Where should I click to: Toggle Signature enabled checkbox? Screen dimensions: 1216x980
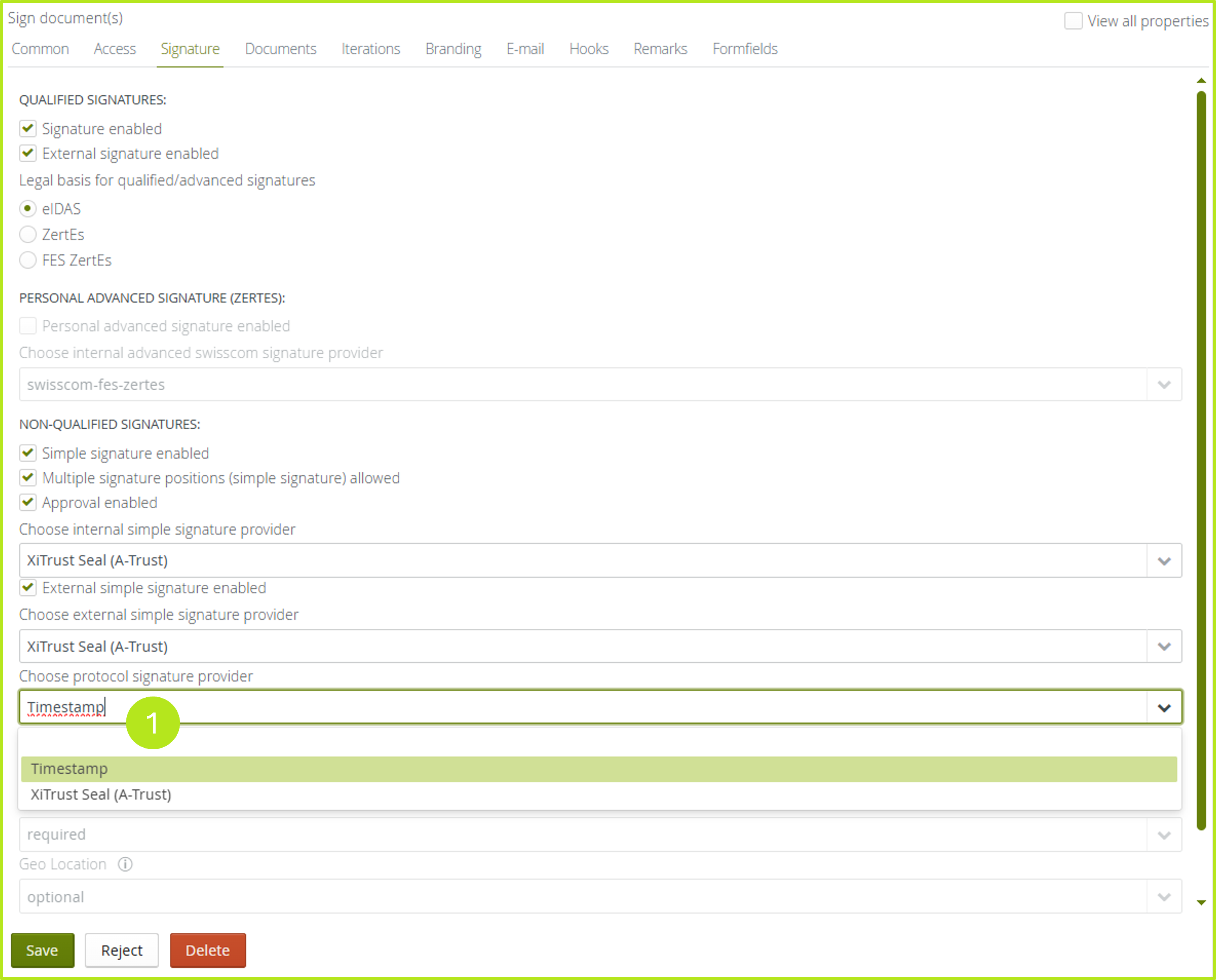27,128
